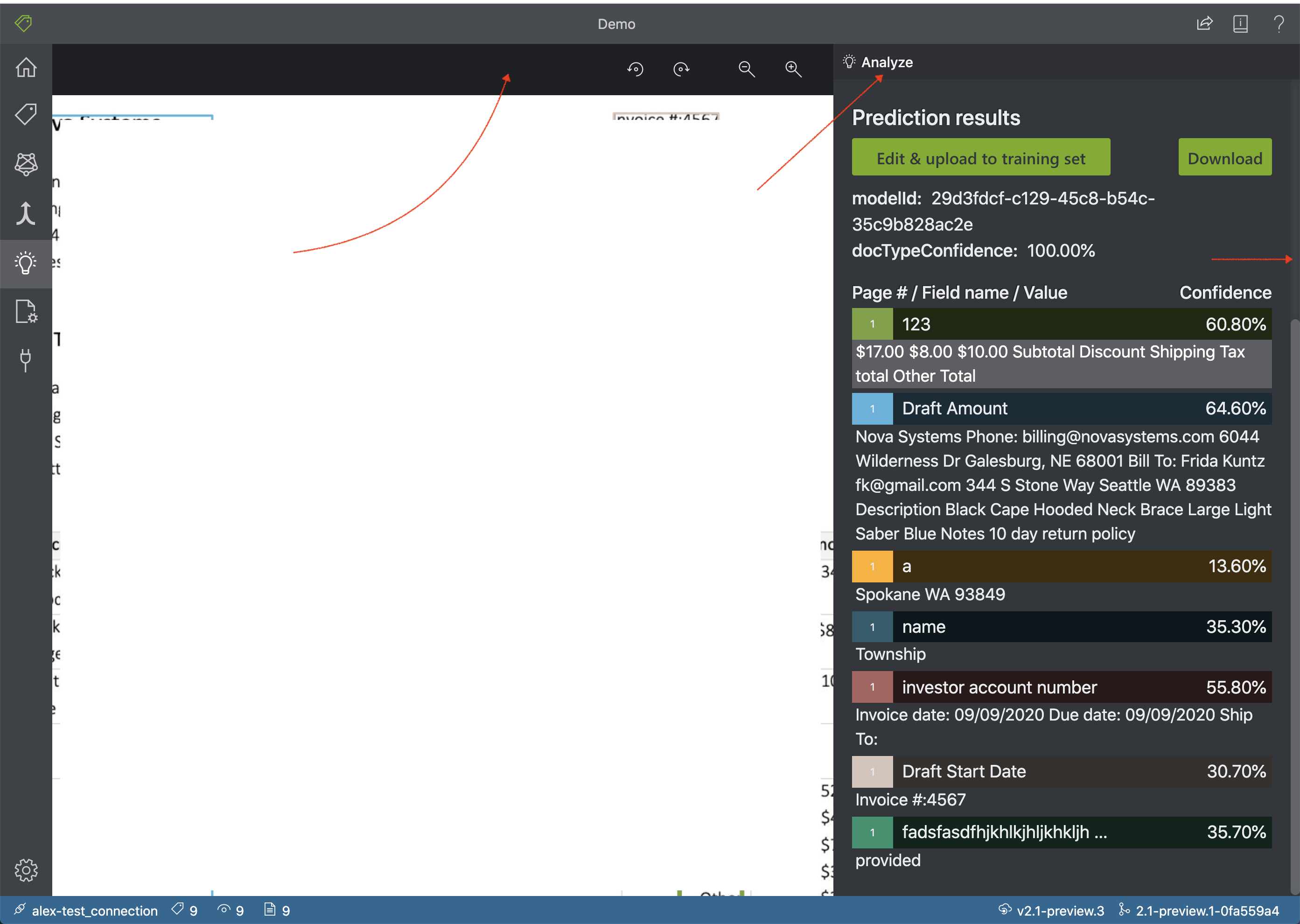Open the Tags editor sidebar icon
This screenshot has width=1300, height=924.
26,114
